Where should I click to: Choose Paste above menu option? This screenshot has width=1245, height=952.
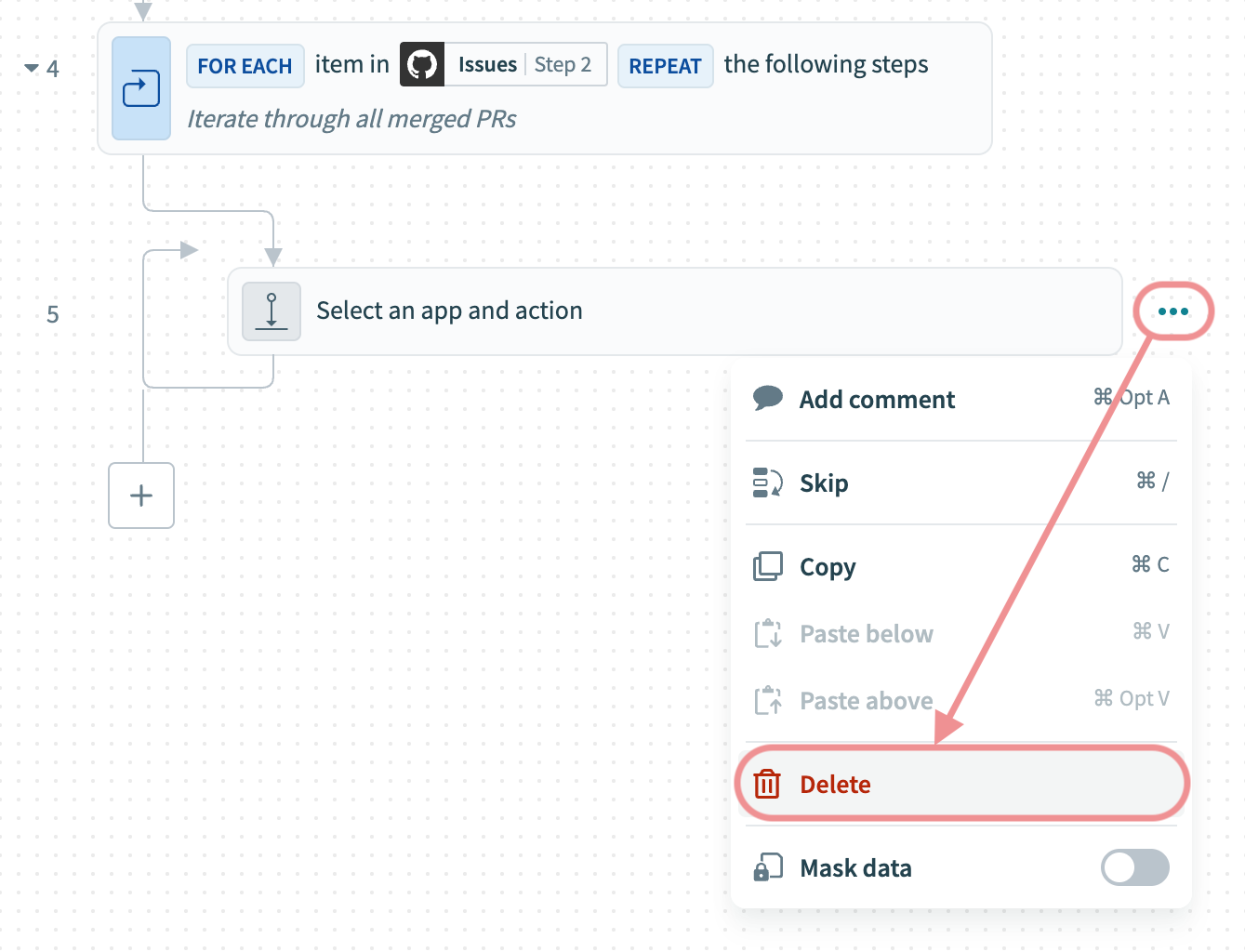pos(866,701)
